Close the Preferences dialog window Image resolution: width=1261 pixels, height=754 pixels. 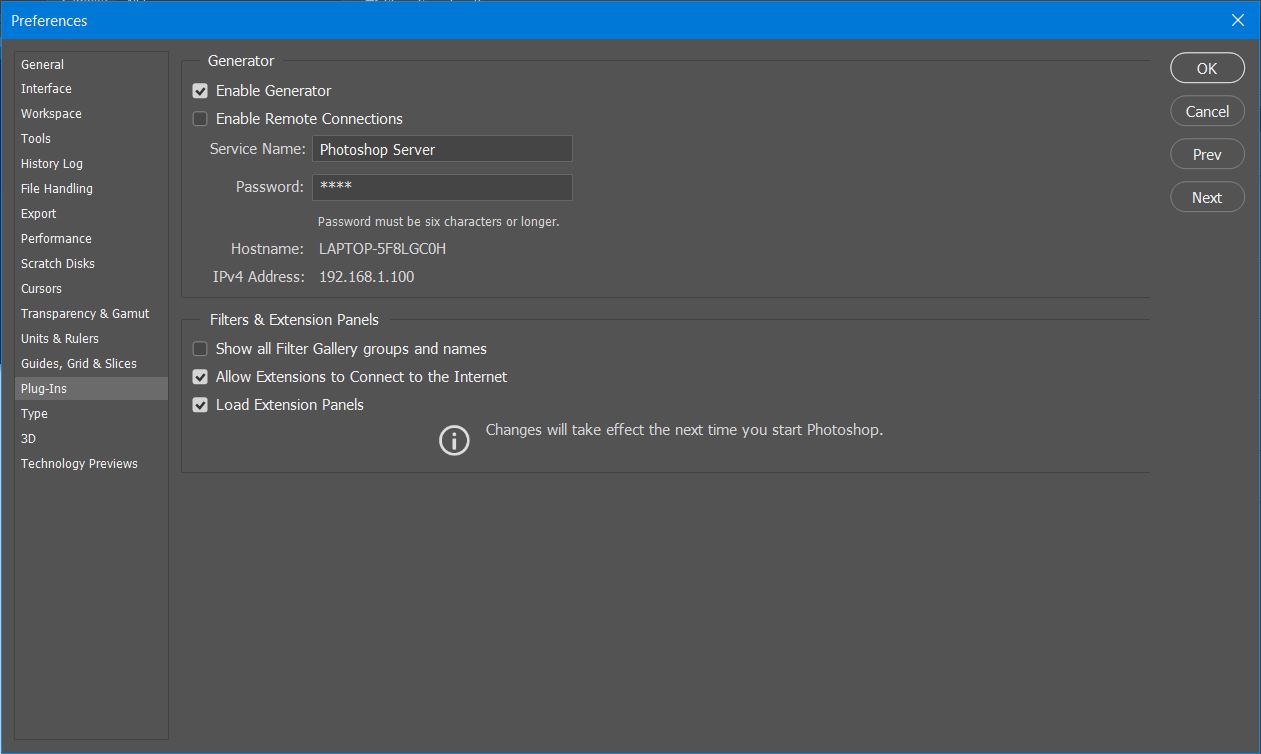coord(1238,20)
